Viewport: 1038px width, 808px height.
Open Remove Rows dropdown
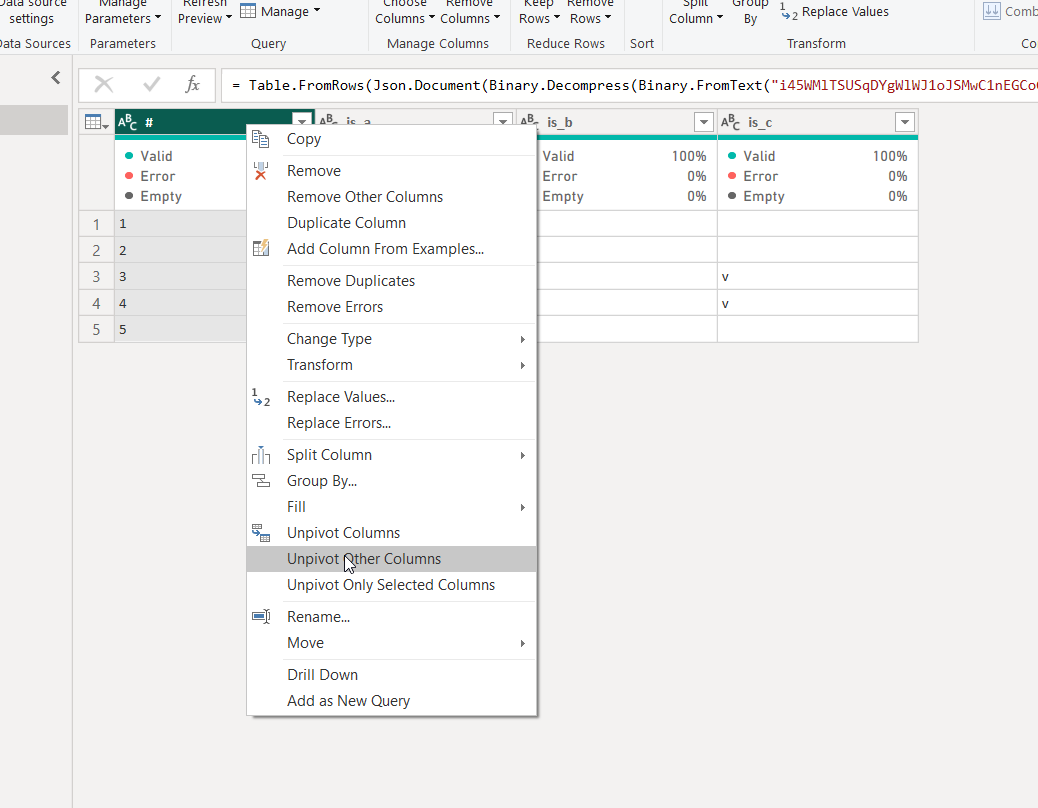(607, 18)
